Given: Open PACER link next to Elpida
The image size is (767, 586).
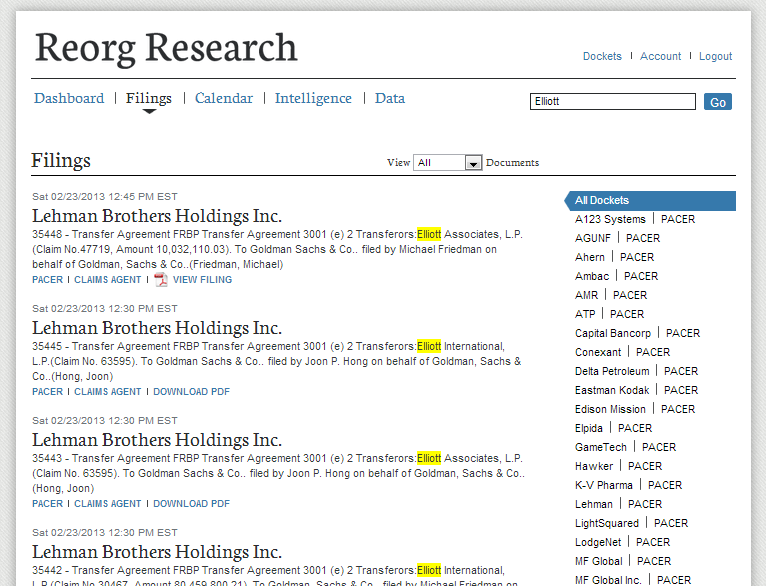Looking at the screenshot, I should click(635, 428).
